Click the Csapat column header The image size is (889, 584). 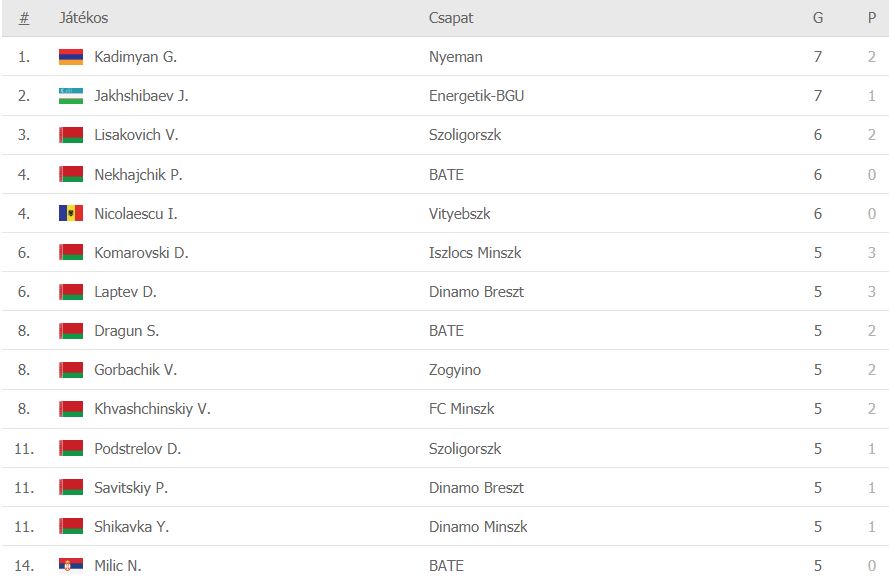coord(451,18)
